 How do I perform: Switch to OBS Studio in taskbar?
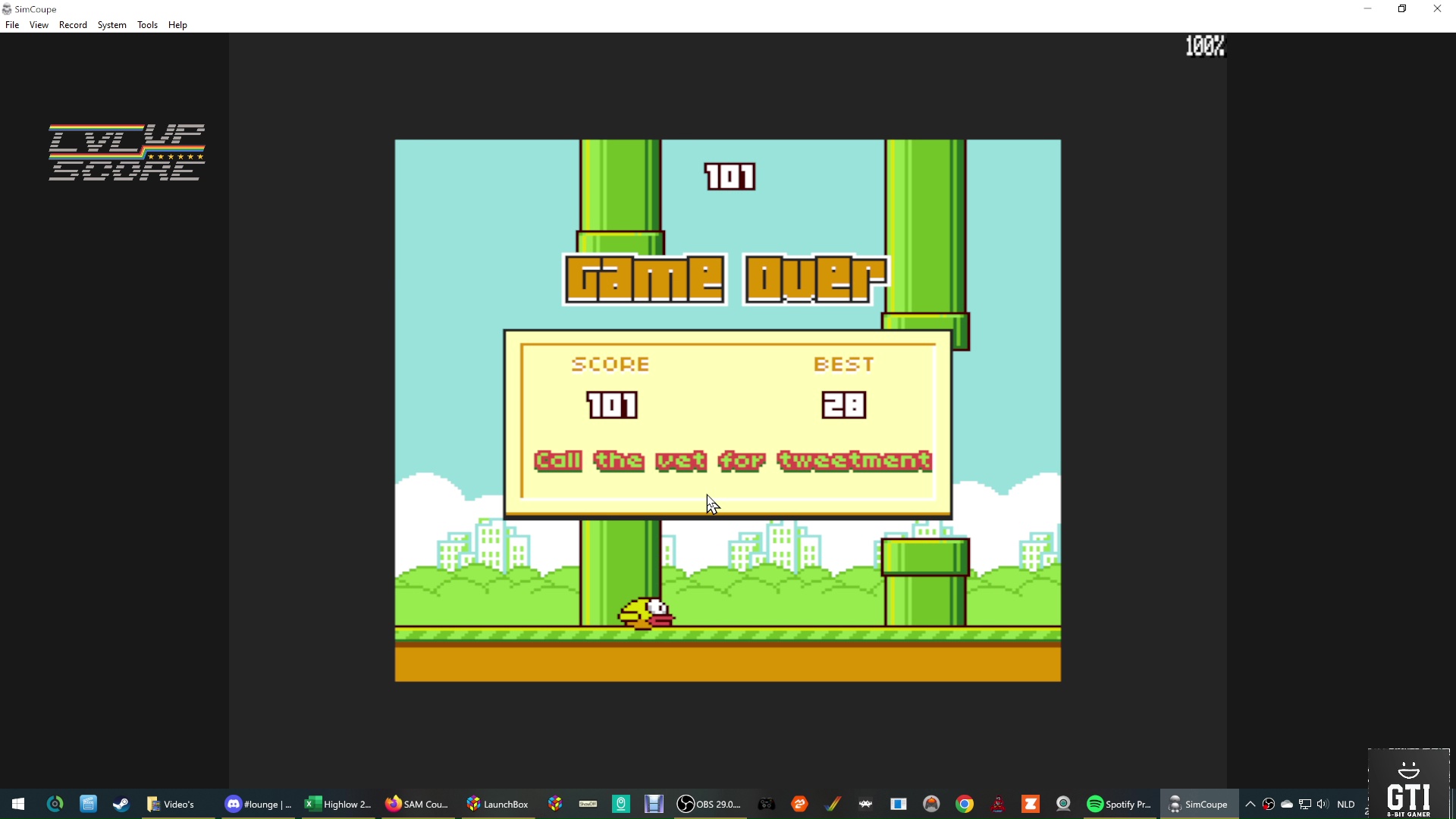tap(709, 804)
